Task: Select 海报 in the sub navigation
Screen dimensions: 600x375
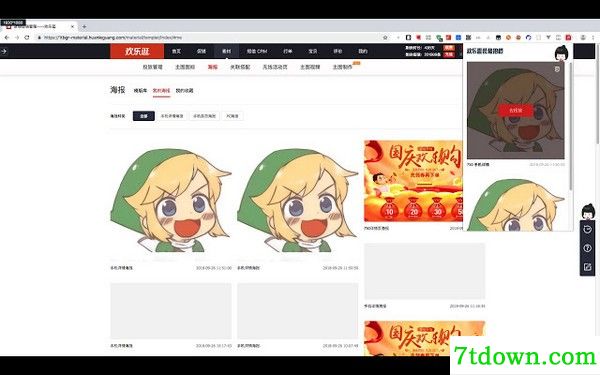Action: pos(213,67)
